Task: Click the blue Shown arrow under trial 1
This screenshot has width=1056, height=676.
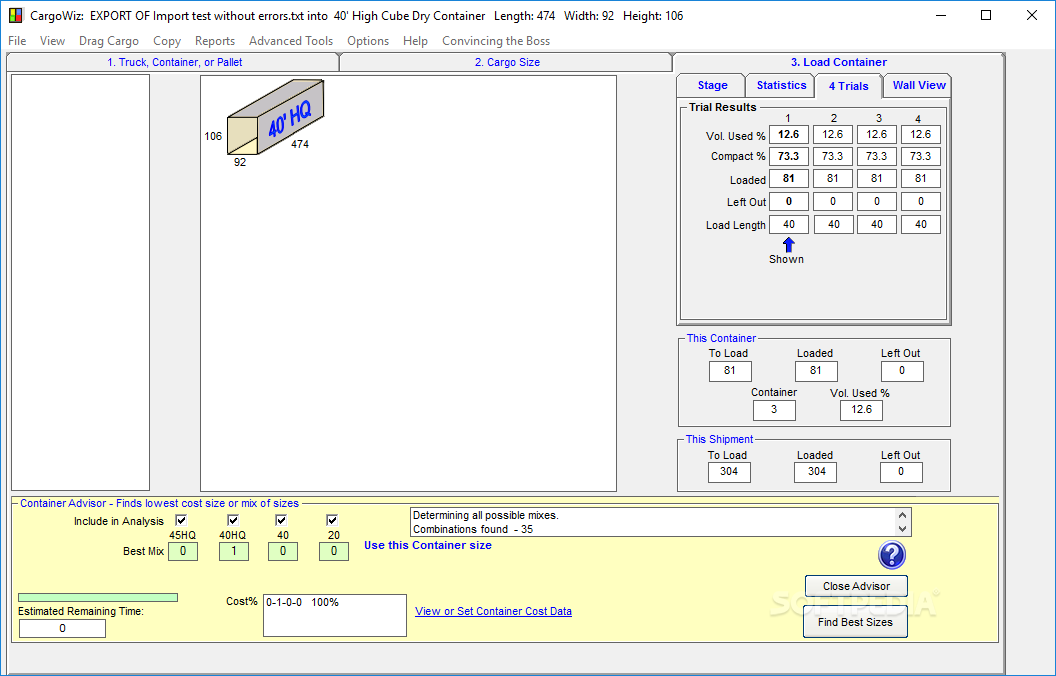Action: (788, 245)
